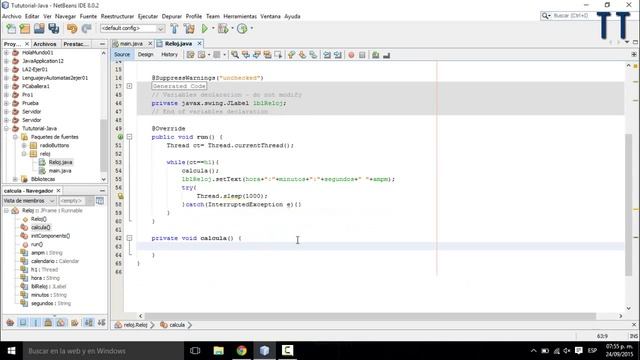Toggle Show Inner Classes in Navigator
Image resolution: width=640 pixels, height=360 pixels.
(61, 323)
